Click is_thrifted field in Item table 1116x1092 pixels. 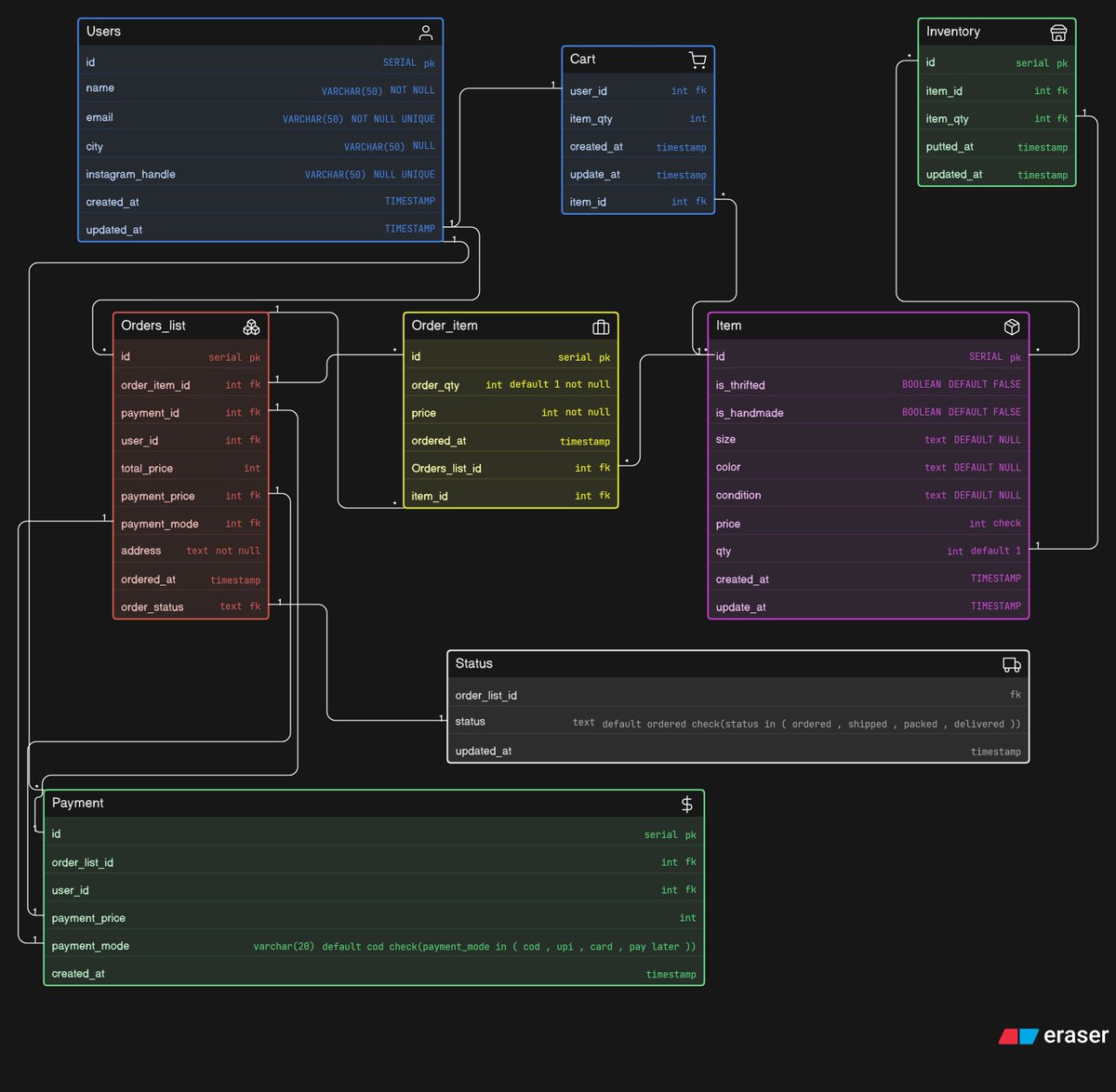click(869, 384)
